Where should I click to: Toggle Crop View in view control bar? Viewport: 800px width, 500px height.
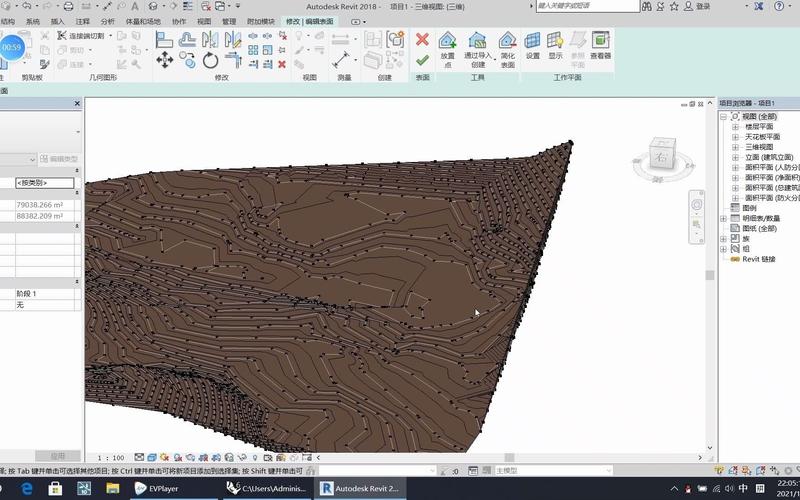coord(203,457)
